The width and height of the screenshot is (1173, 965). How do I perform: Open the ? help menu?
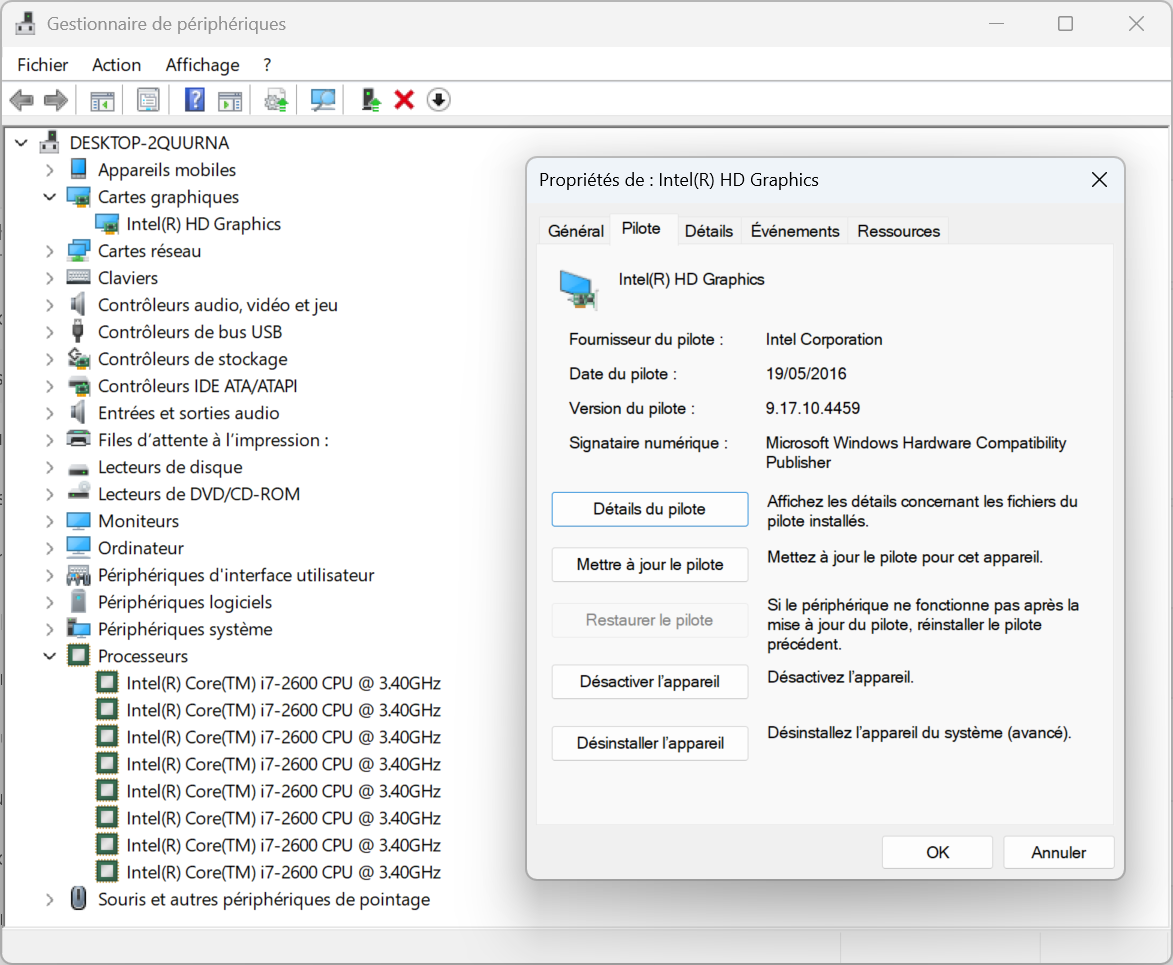click(267, 65)
